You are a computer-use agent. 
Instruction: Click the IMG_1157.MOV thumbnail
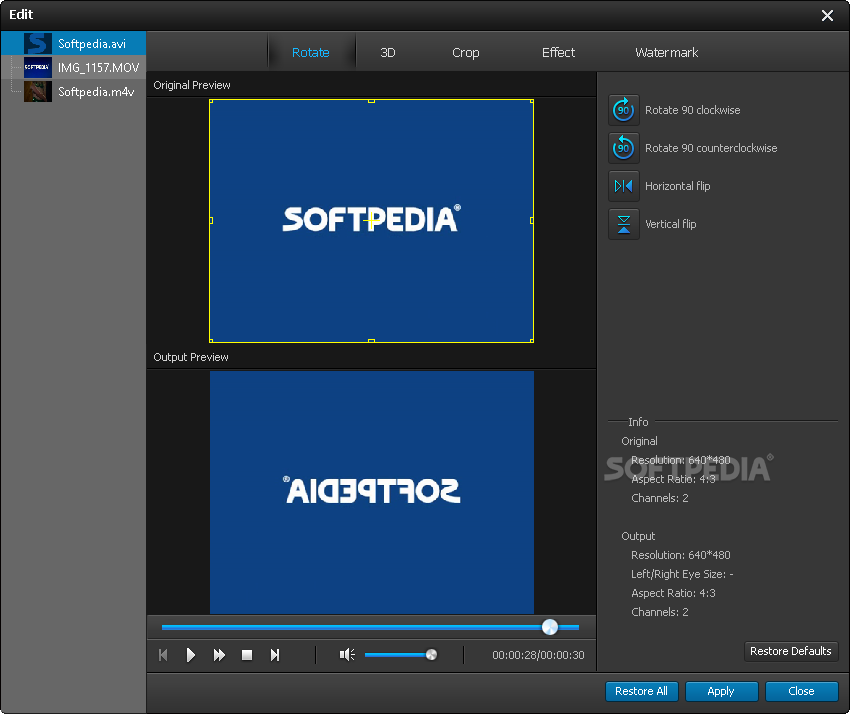coord(38,68)
